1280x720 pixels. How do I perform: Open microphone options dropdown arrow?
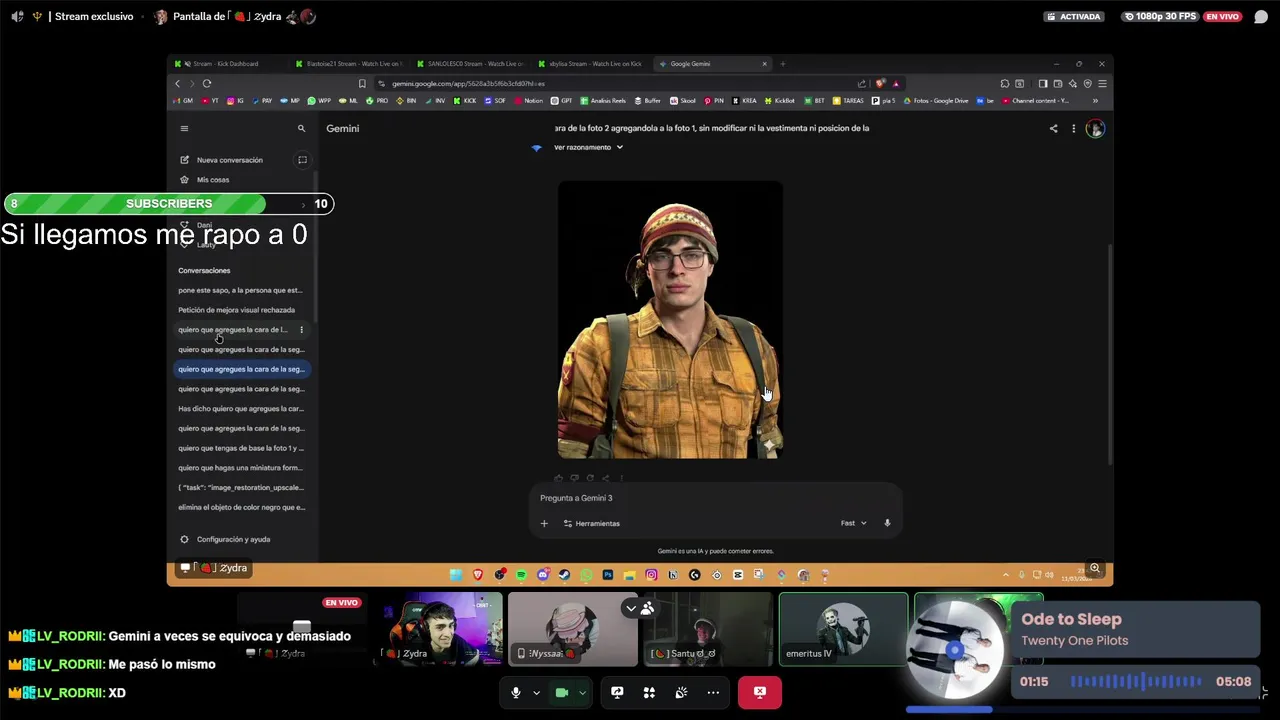tap(536, 692)
